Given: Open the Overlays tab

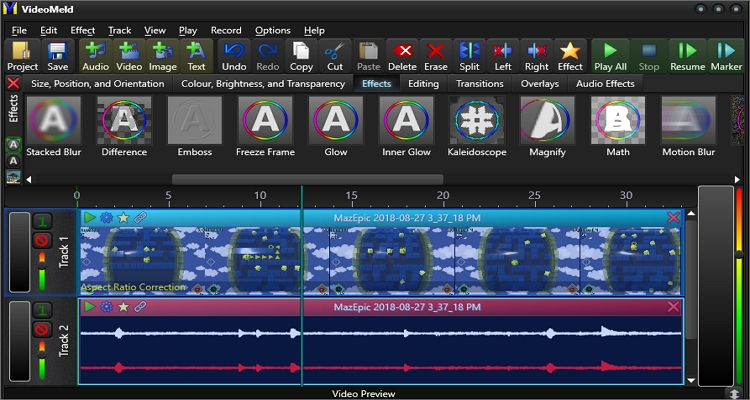Looking at the screenshot, I should coord(540,84).
